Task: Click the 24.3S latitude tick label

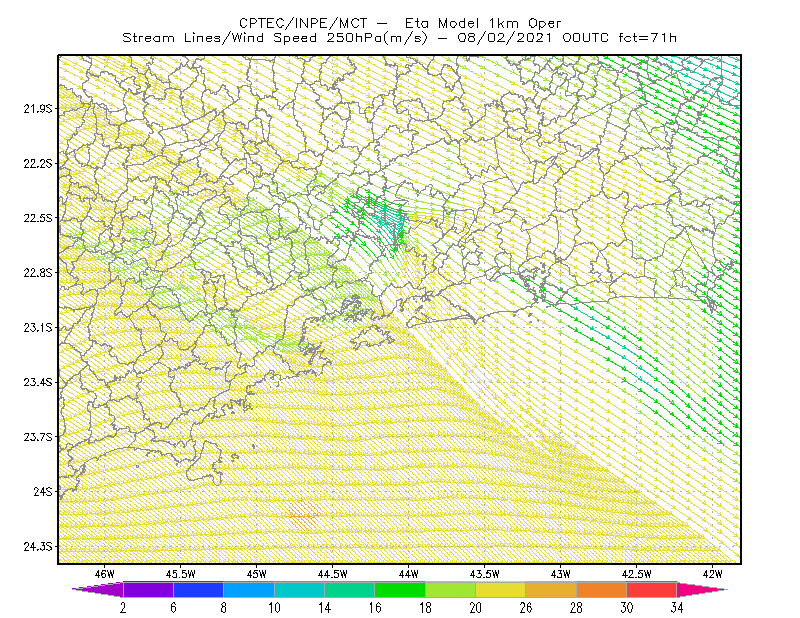Action: click(x=38, y=547)
